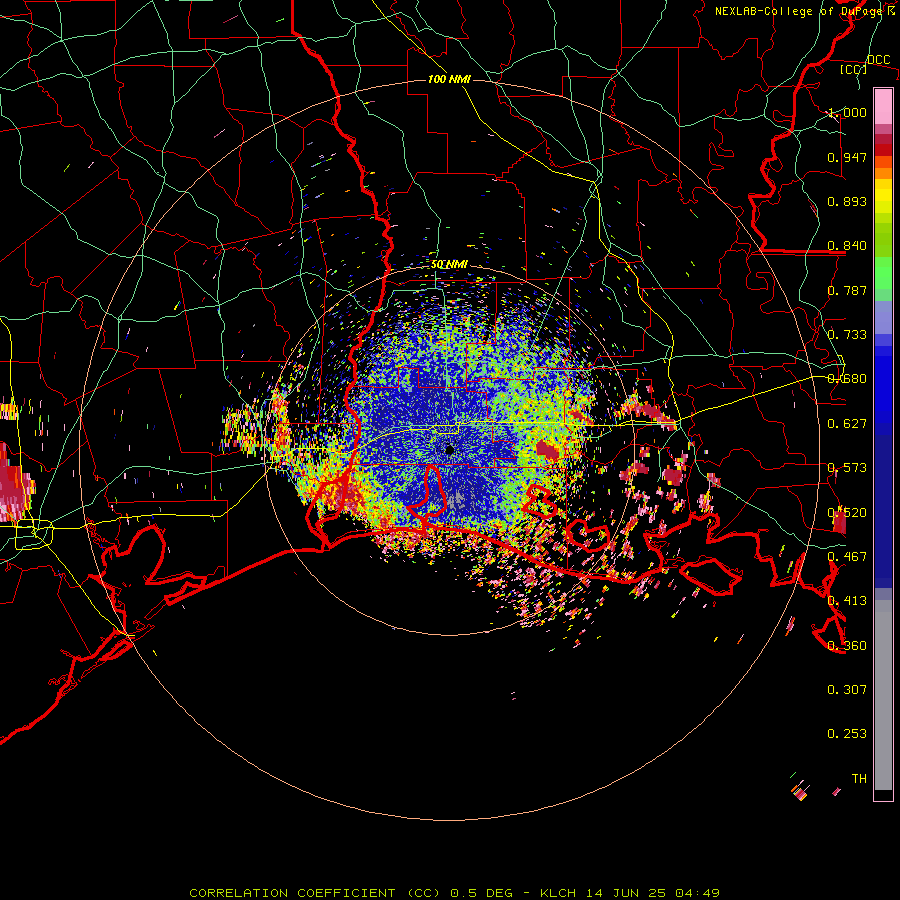Select the 0.253 legend value

point(847,734)
